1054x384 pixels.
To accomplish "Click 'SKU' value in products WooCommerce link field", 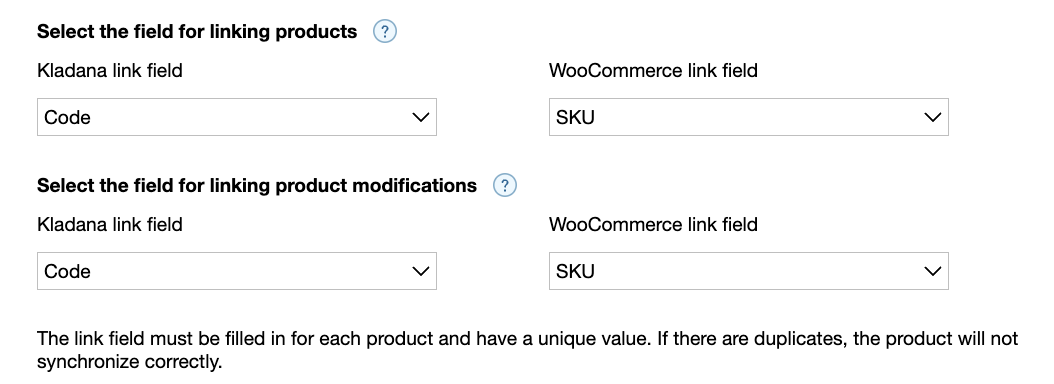I will 575,117.
